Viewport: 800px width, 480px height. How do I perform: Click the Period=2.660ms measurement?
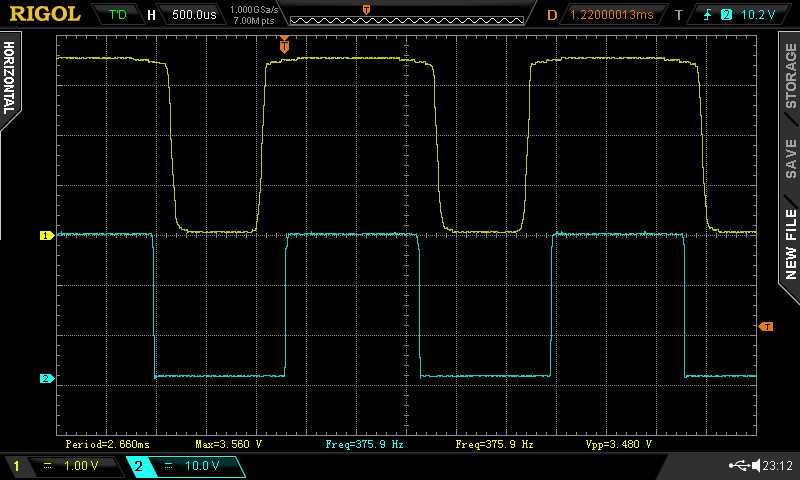[108, 444]
